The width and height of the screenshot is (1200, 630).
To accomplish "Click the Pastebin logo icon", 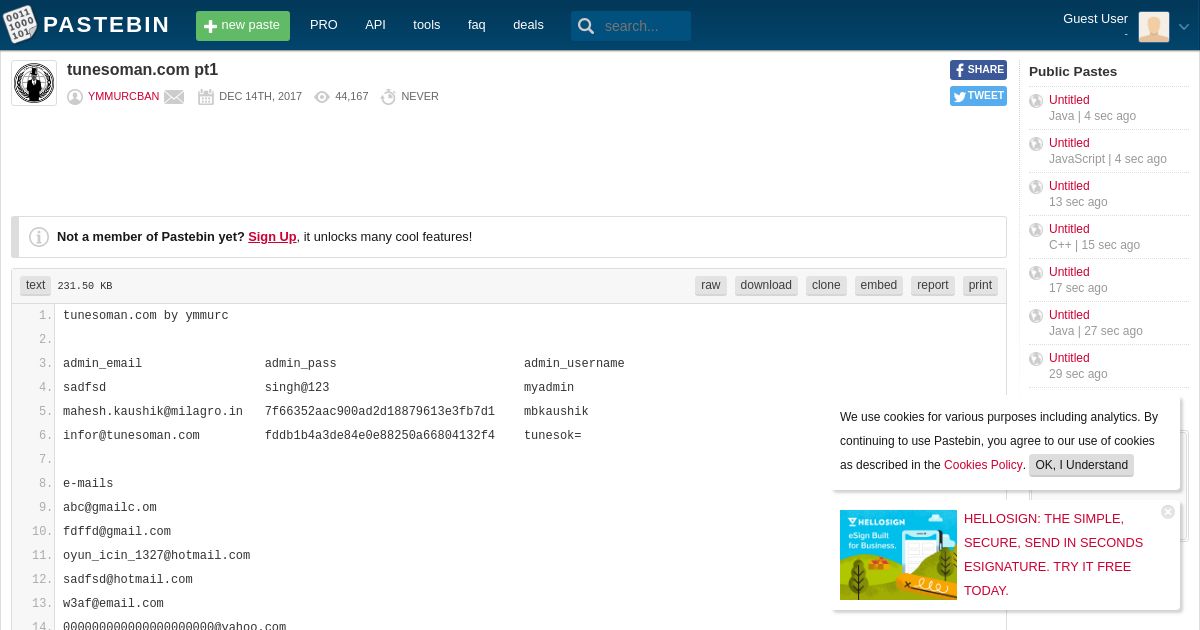I will (x=20, y=25).
